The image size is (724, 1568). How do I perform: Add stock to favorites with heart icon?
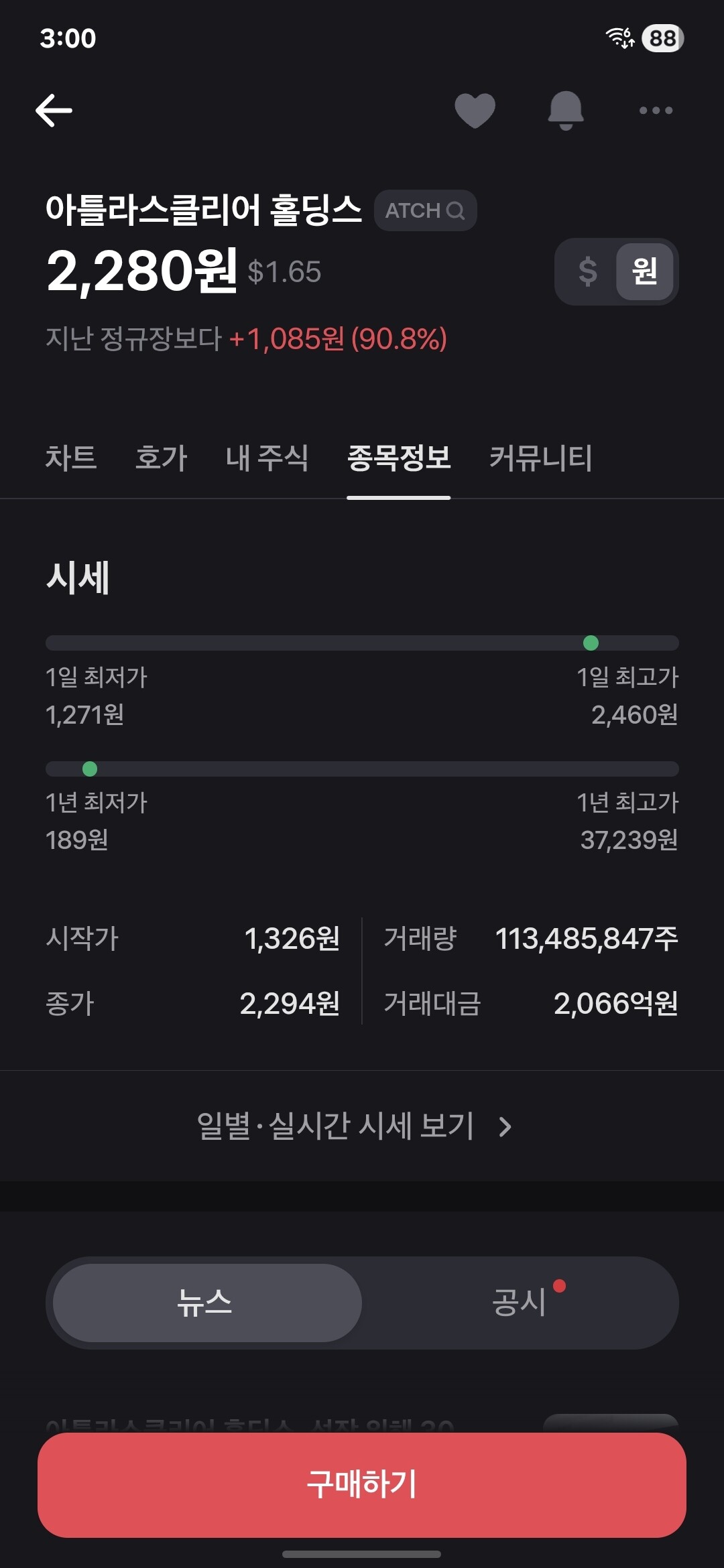tap(475, 111)
